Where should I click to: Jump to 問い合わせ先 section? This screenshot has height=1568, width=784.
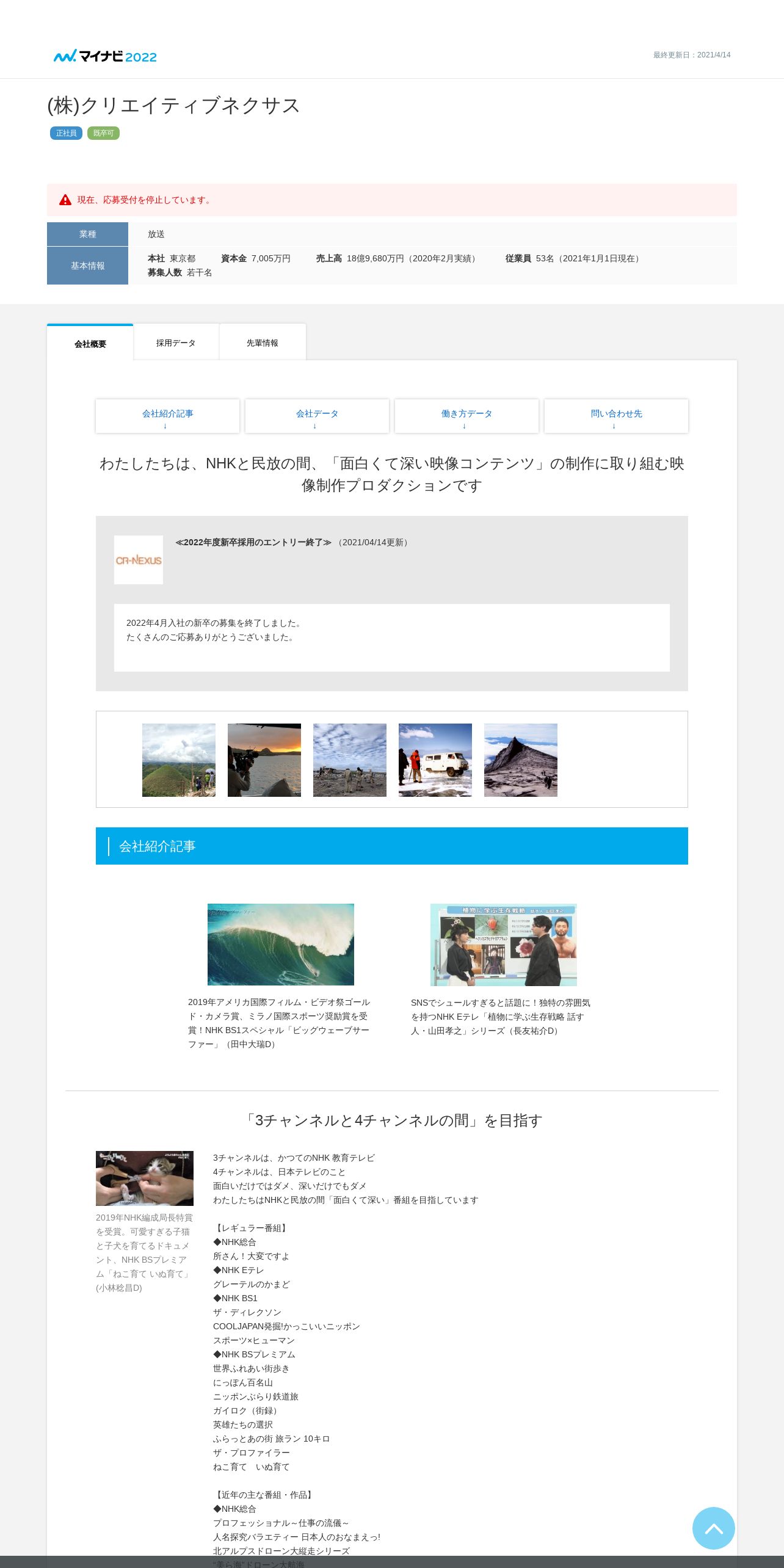616,416
